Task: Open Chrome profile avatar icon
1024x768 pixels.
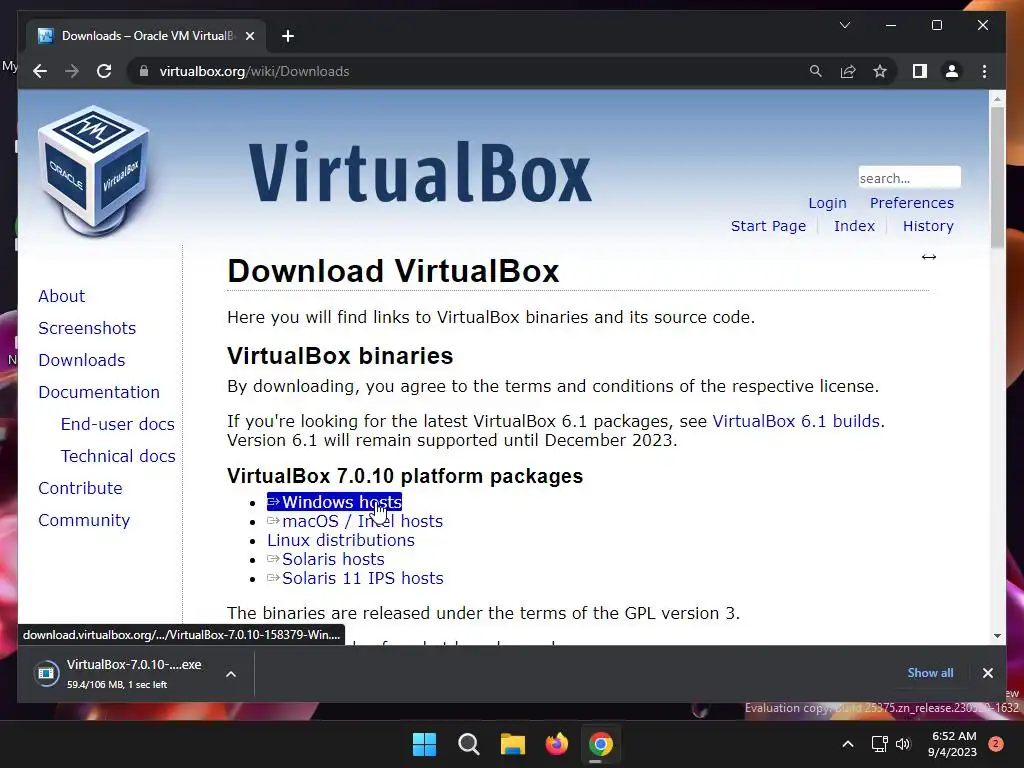Action: 952,71
